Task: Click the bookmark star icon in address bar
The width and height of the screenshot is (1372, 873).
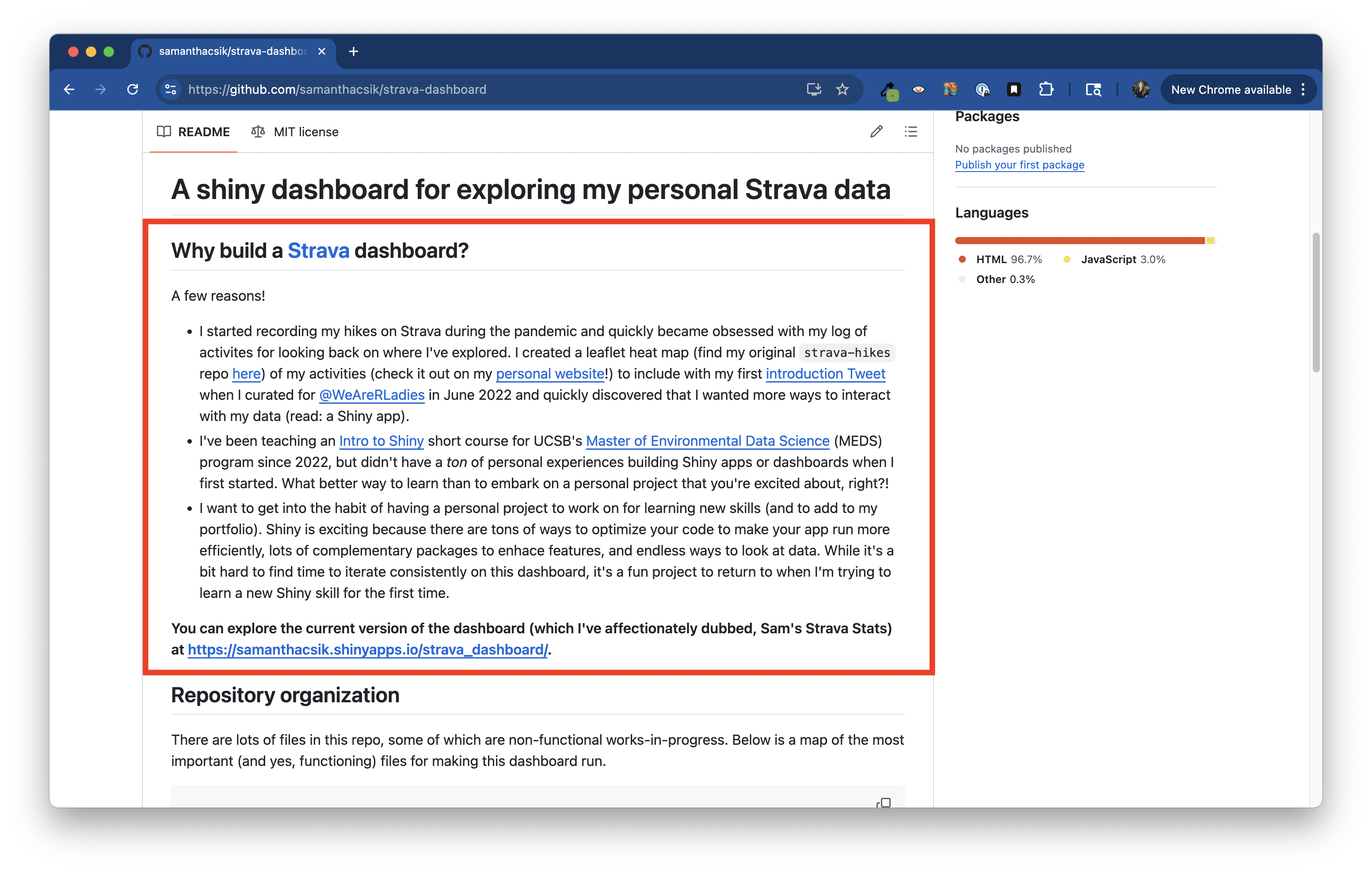Action: click(x=842, y=89)
